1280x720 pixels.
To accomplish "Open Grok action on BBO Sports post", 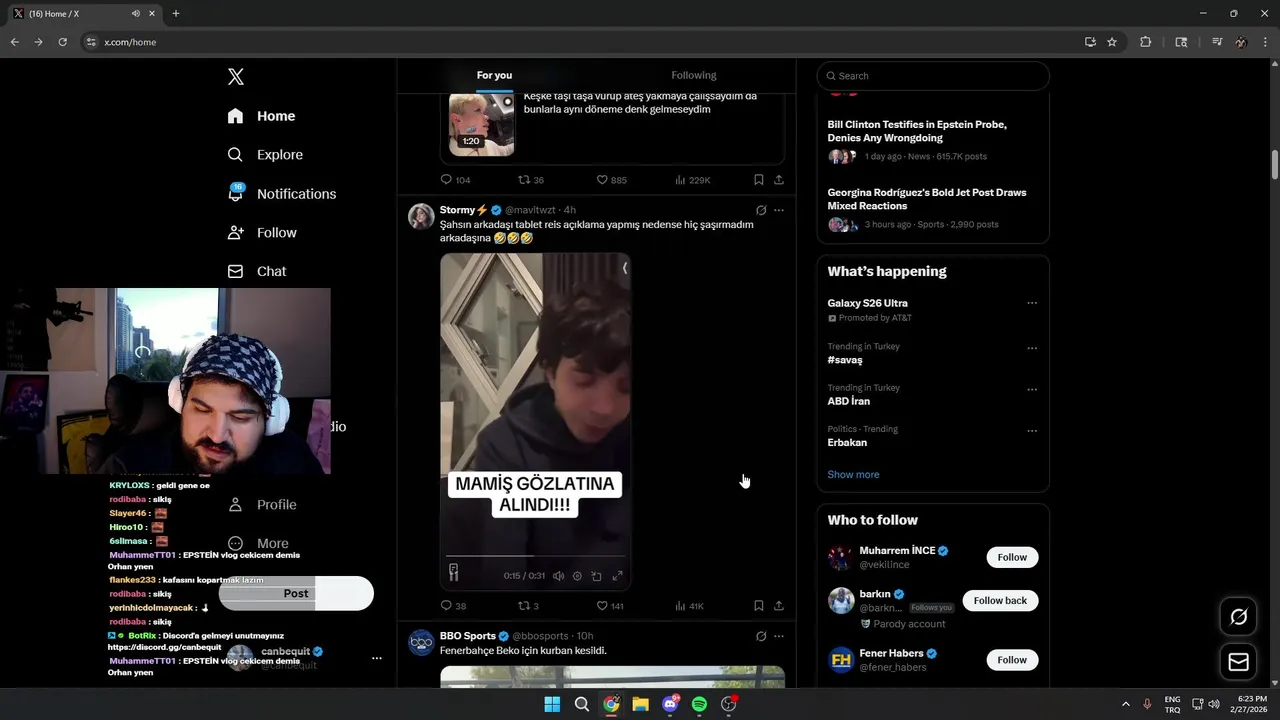I will pyautogui.click(x=761, y=636).
